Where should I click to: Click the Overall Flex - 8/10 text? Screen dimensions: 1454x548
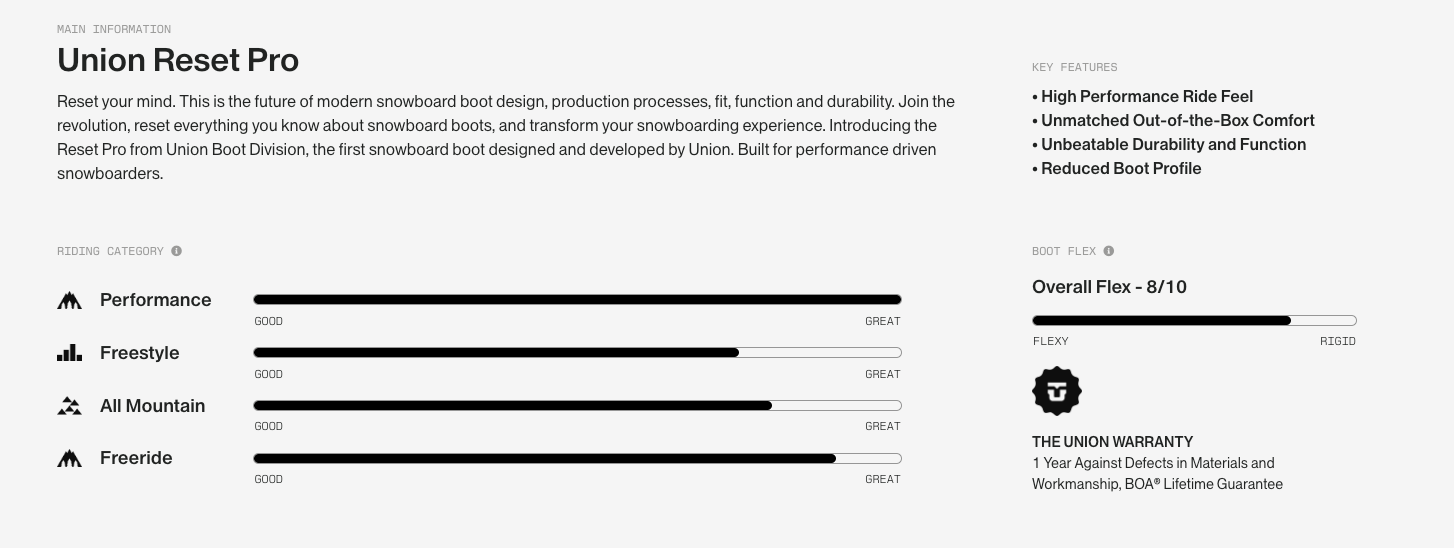pyautogui.click(x=1109, y=287)
